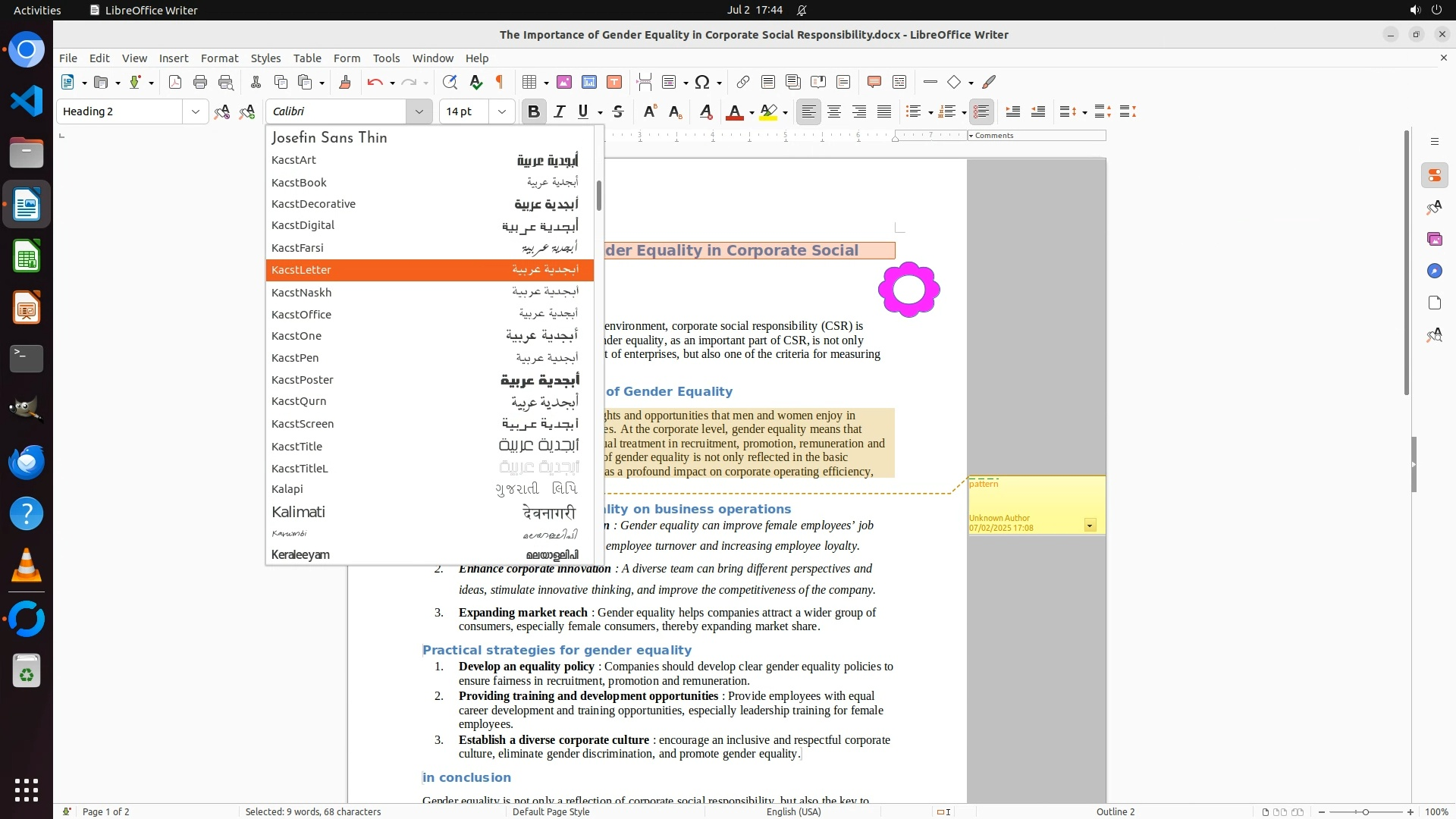Click the Insert Image icon
Screen dimensions: 1456x819
563,82
